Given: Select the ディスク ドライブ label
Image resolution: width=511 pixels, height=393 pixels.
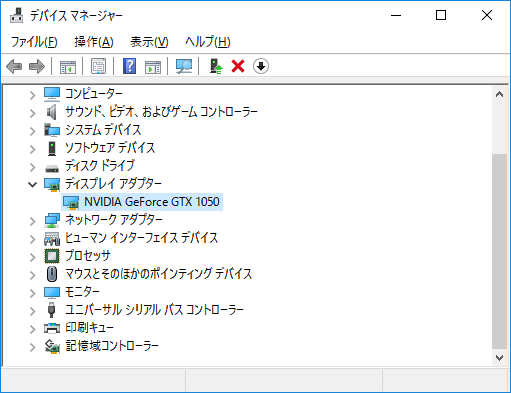Looking at the screenshot, I should point(100,166).
